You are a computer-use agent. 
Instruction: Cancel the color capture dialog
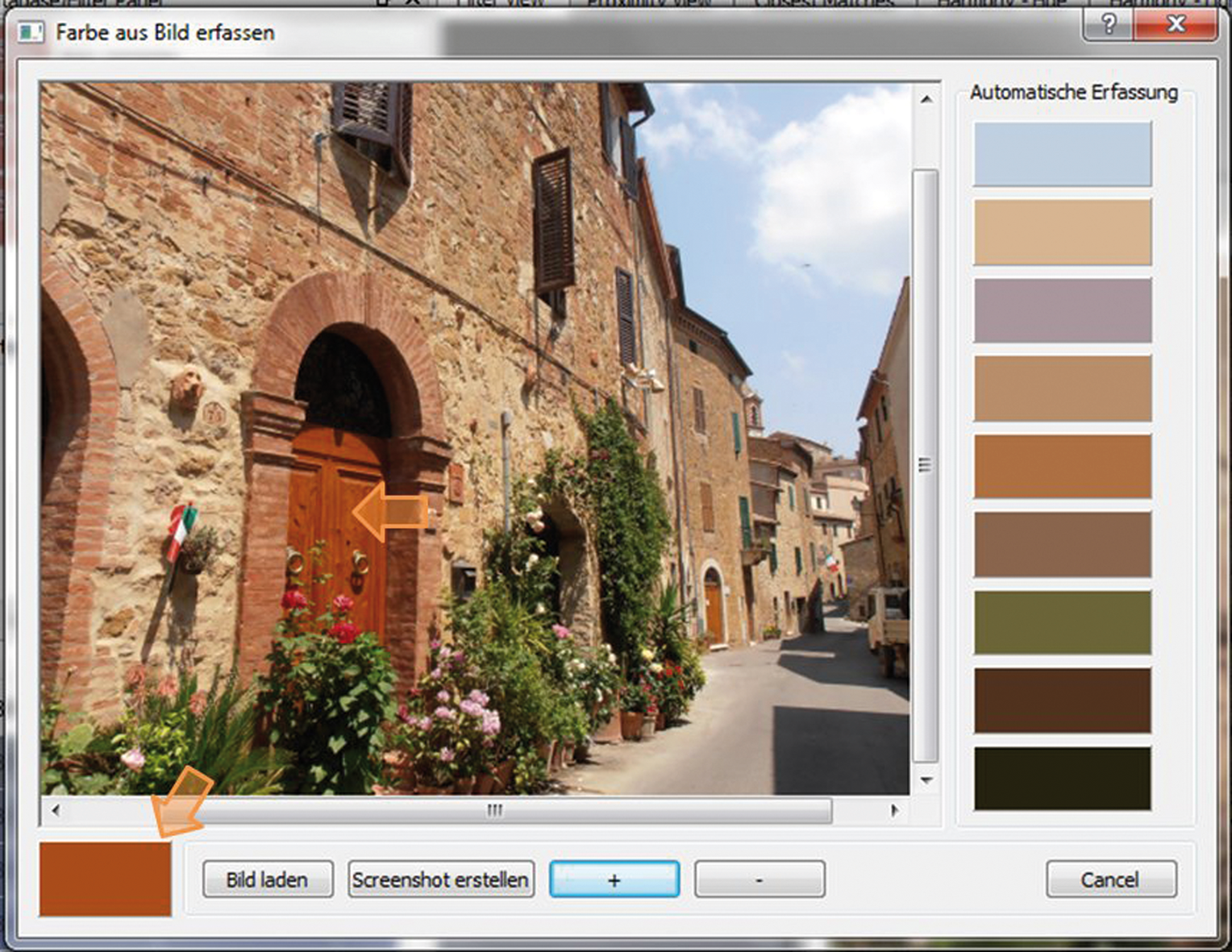coord(1110,879)
